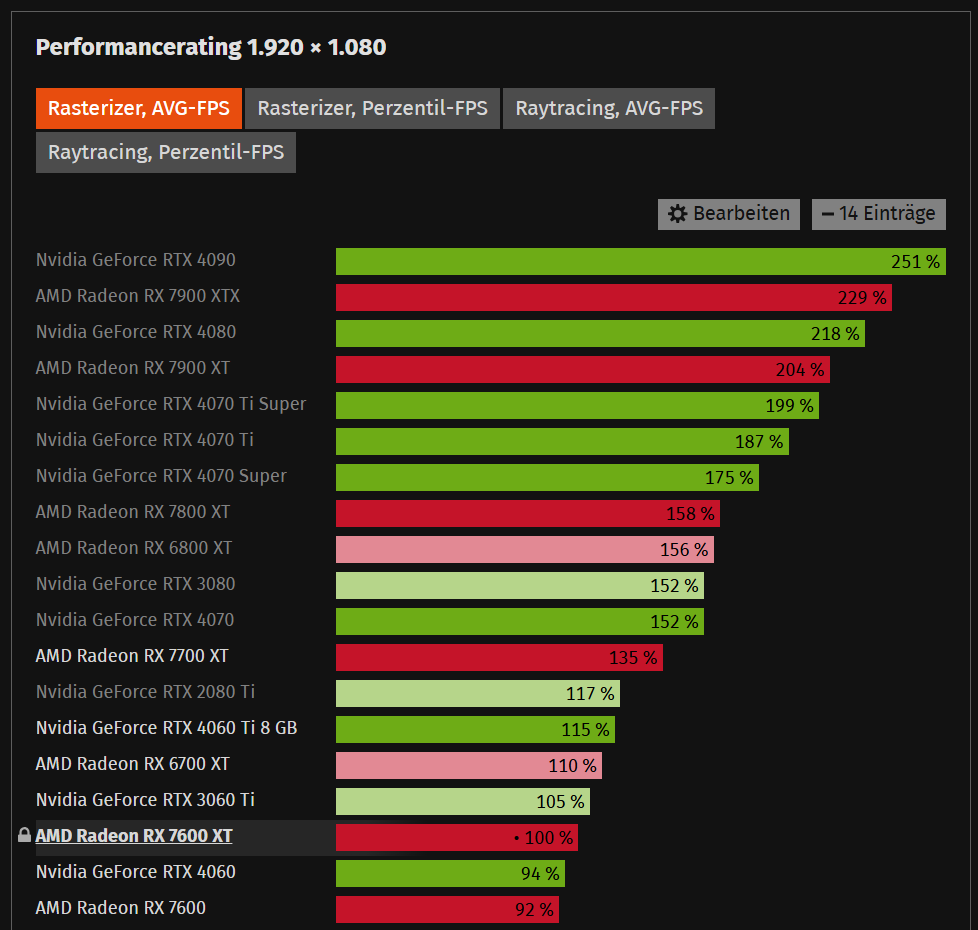Click the Nvidia GeForce RTX 4080 label
The height and width of the screenshot is (930, 978).
(135, 332)
